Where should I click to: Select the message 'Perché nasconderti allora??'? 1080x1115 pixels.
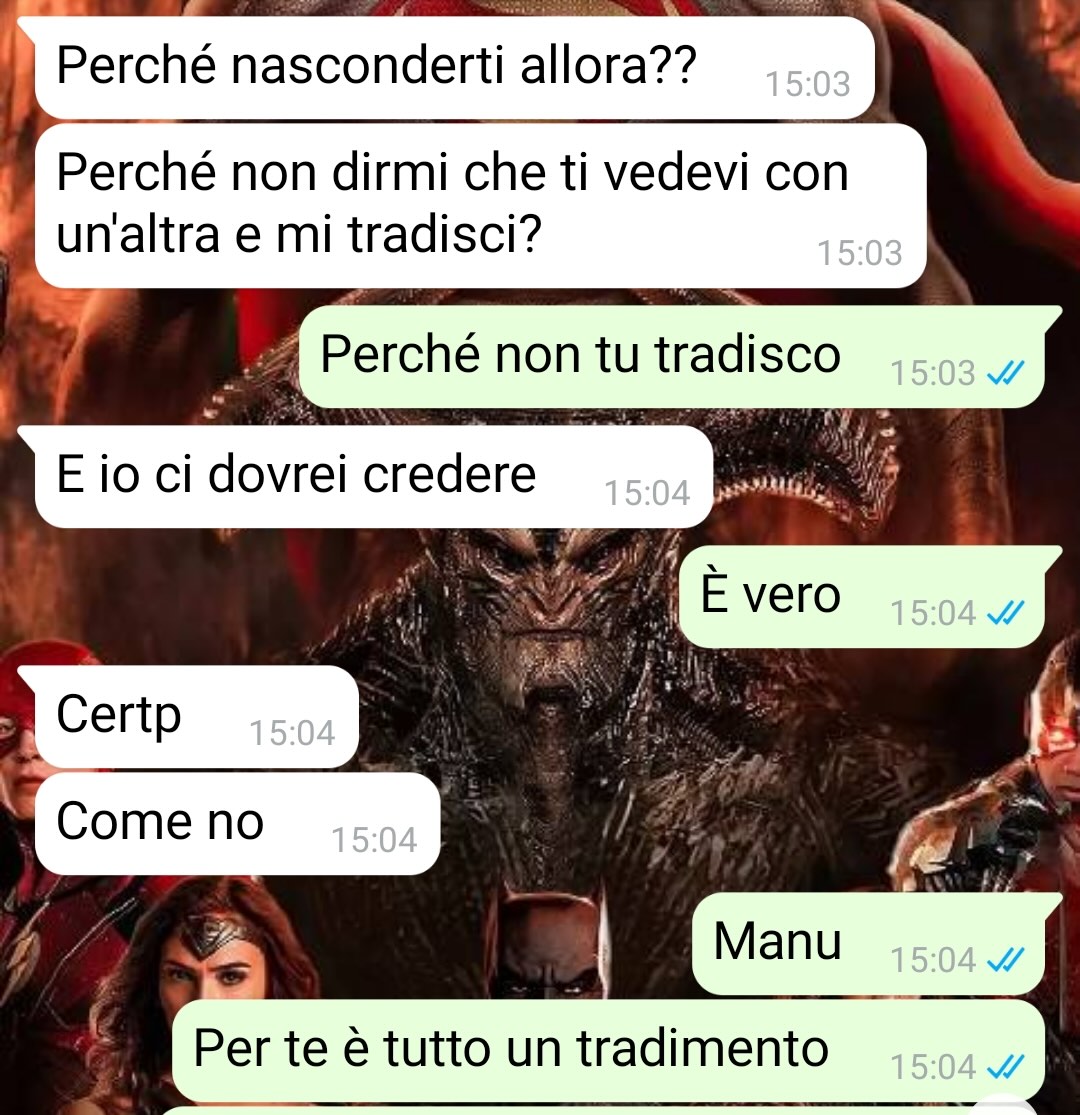[454, 68]
